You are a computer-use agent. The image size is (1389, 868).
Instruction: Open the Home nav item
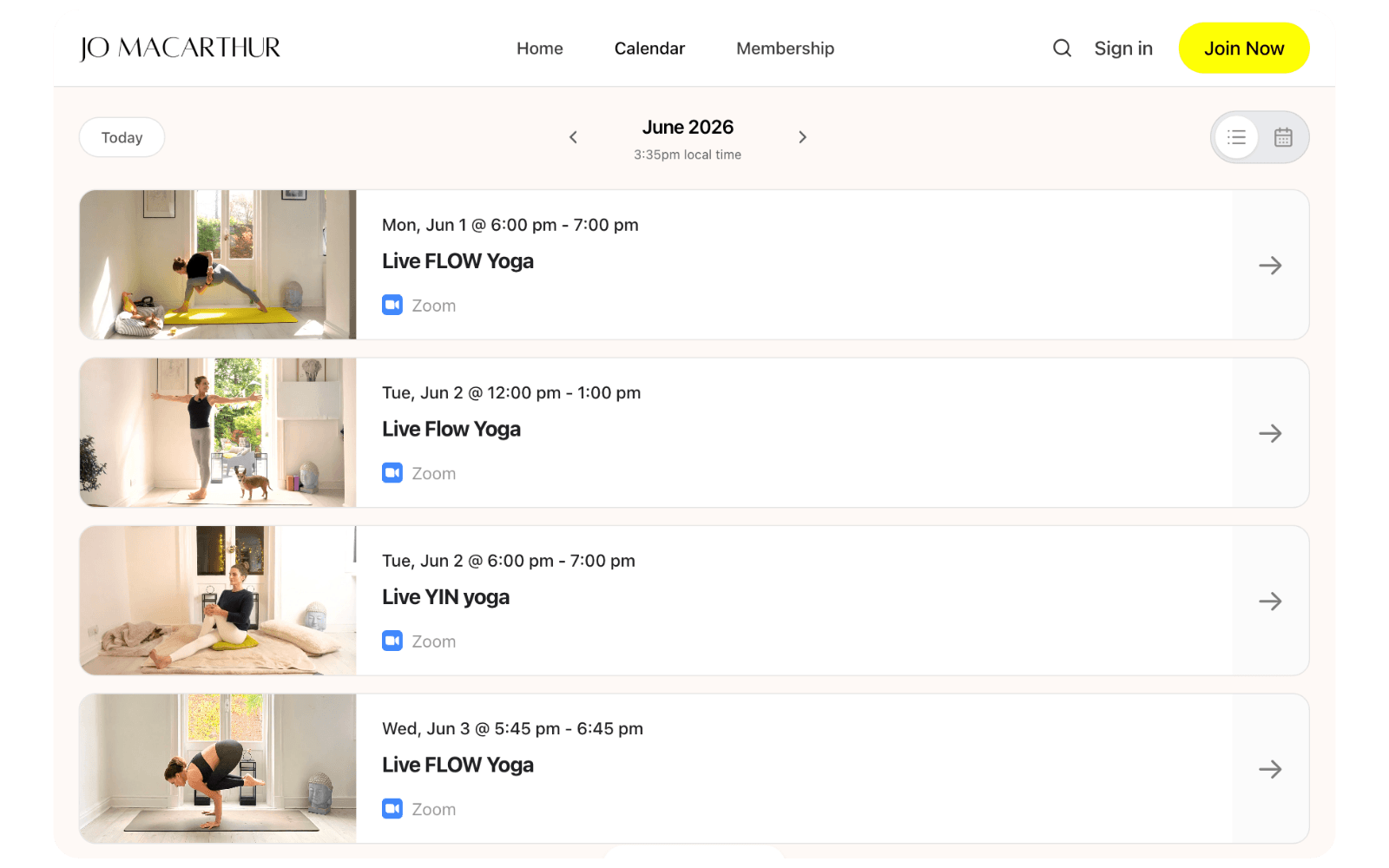(540, 49)
